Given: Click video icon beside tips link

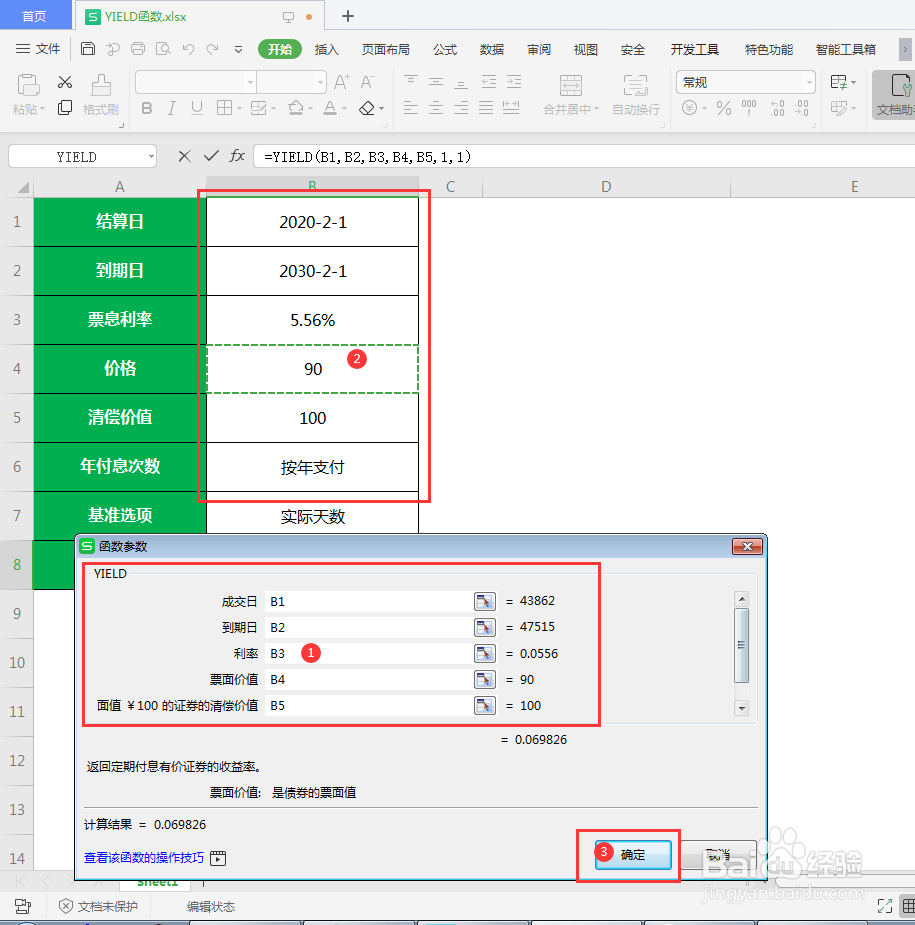Looking at the screenshot, I should [x=218, y=858].
